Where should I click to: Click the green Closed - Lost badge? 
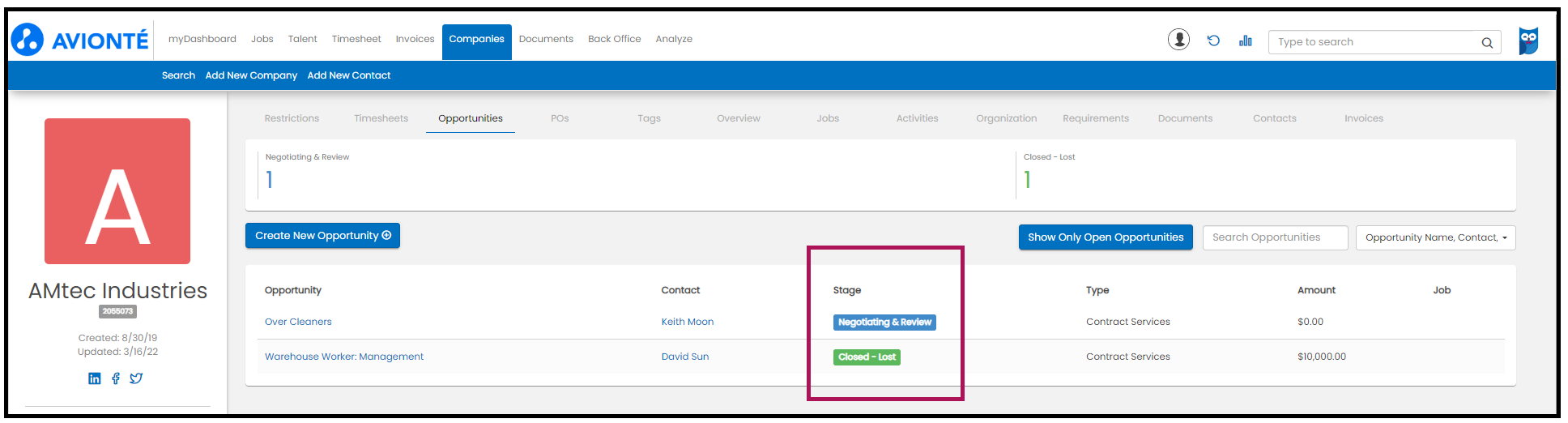[867, 357]
